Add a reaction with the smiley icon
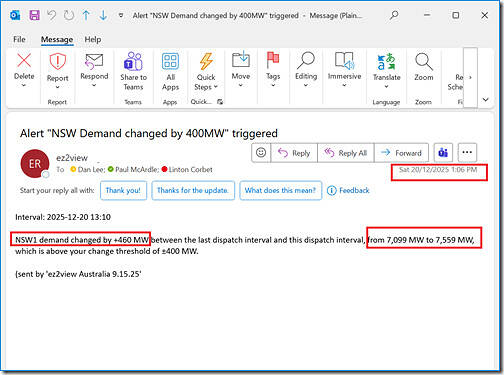Image resolution: width=504 pixels, height=375 pixels. pos(261,153)
